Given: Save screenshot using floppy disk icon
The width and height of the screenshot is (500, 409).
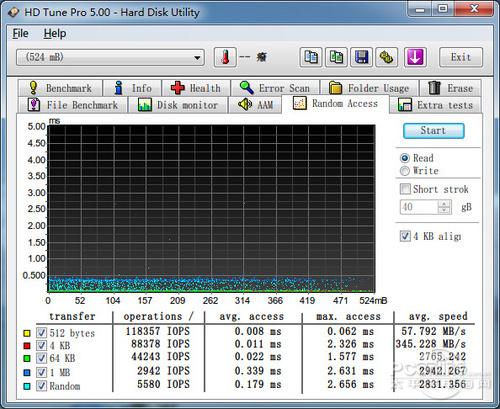Looking at the screenshot, I should click(x=362, y=57).
